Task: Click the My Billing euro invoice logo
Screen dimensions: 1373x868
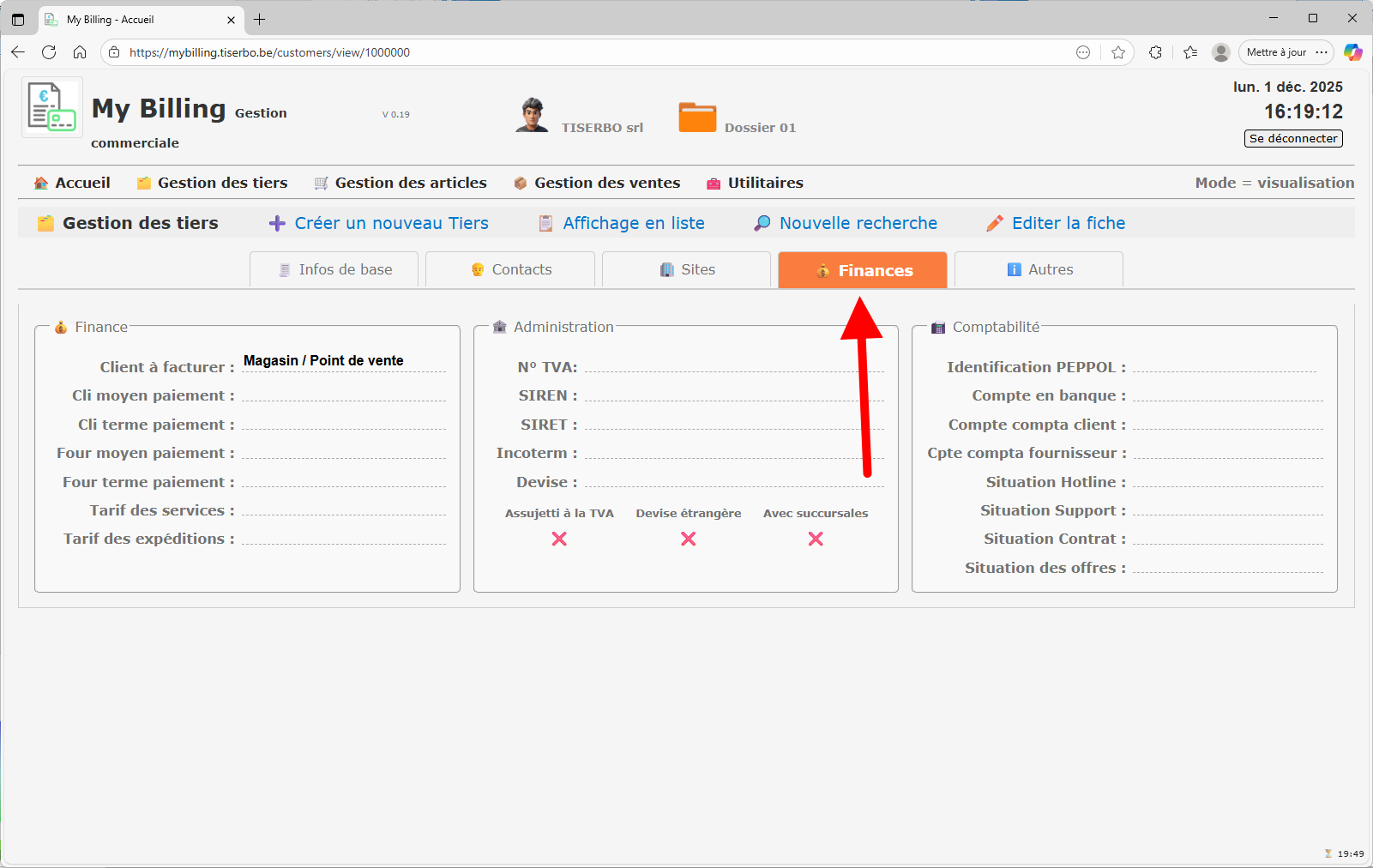Action: (51, 106)
